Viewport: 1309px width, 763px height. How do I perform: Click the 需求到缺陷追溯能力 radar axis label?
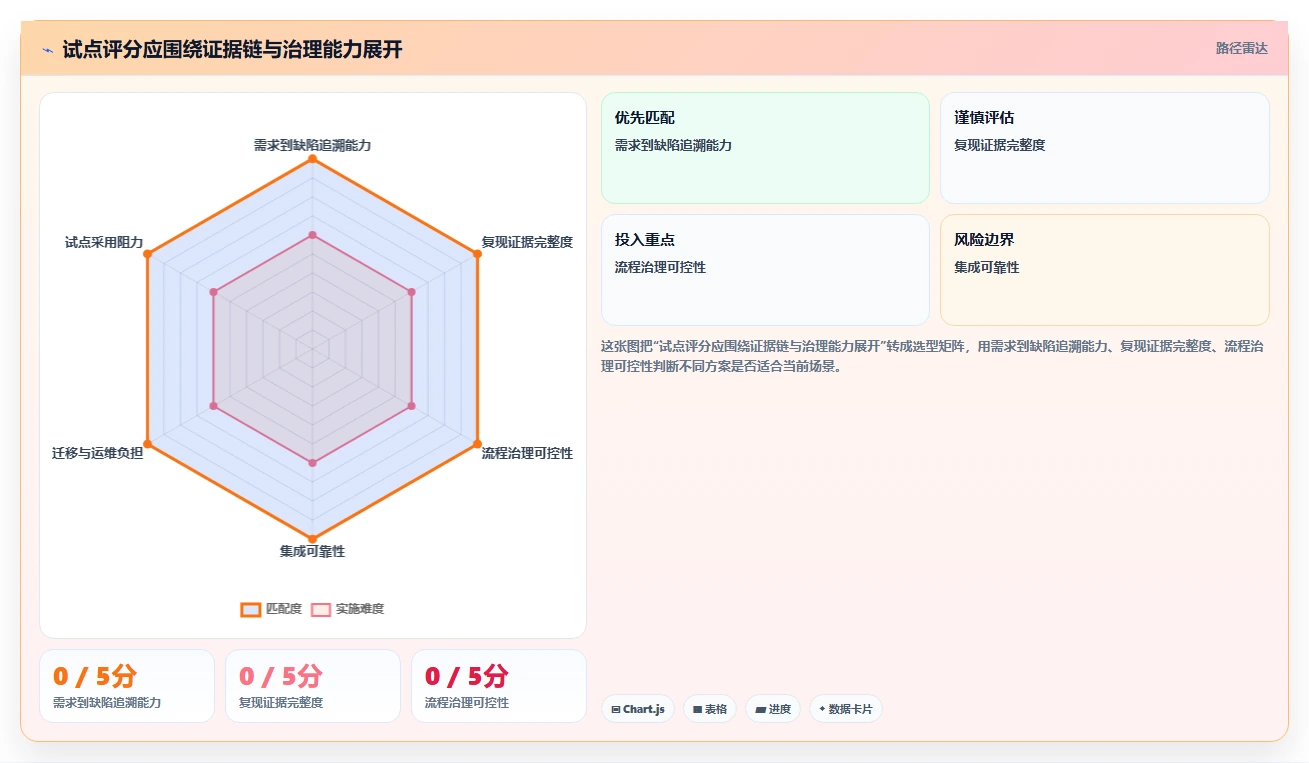[x=312, y=145]
